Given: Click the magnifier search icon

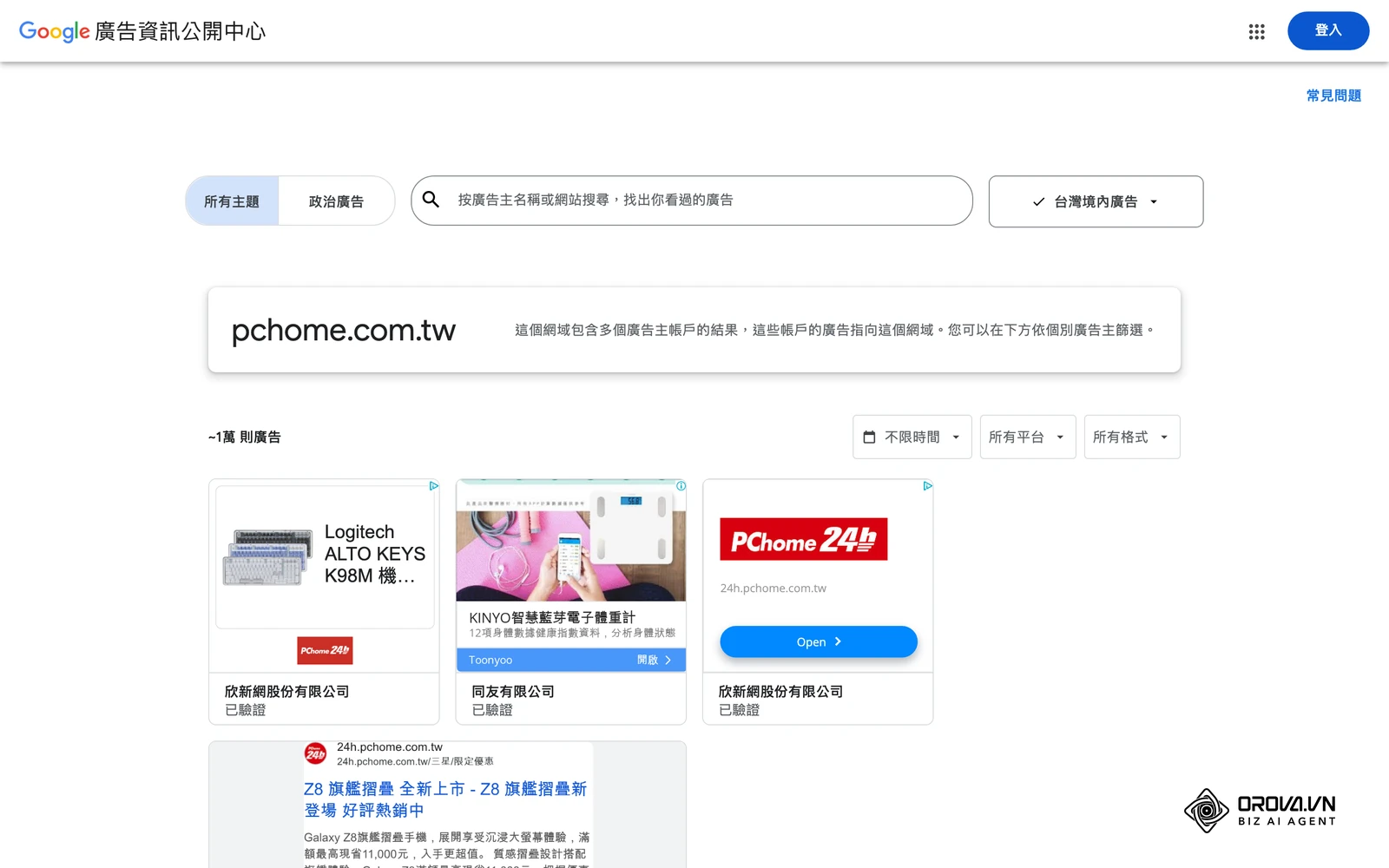Looking at the screenshot, I should 431,200.
